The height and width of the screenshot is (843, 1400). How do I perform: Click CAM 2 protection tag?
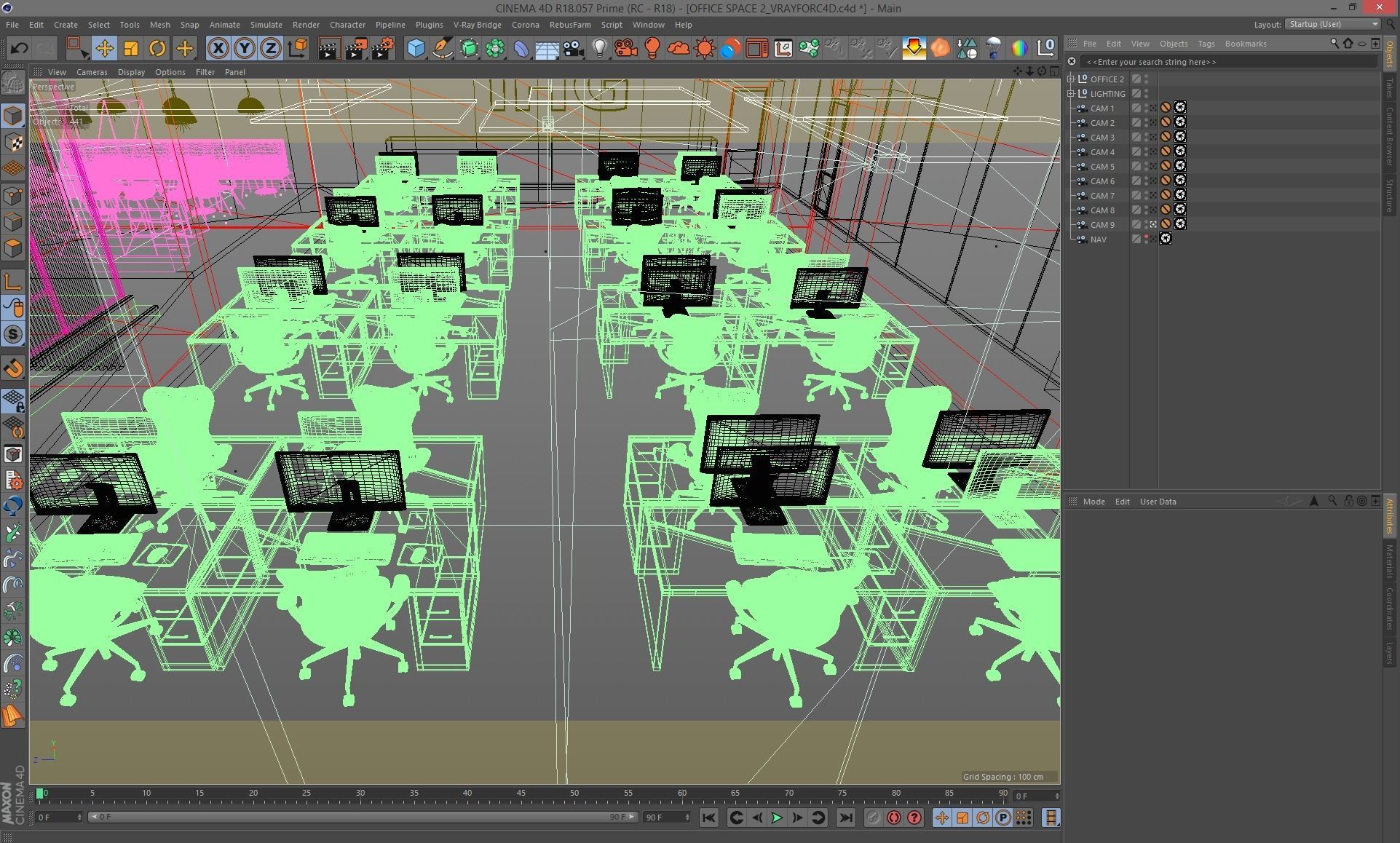[x=1166, y=122]
